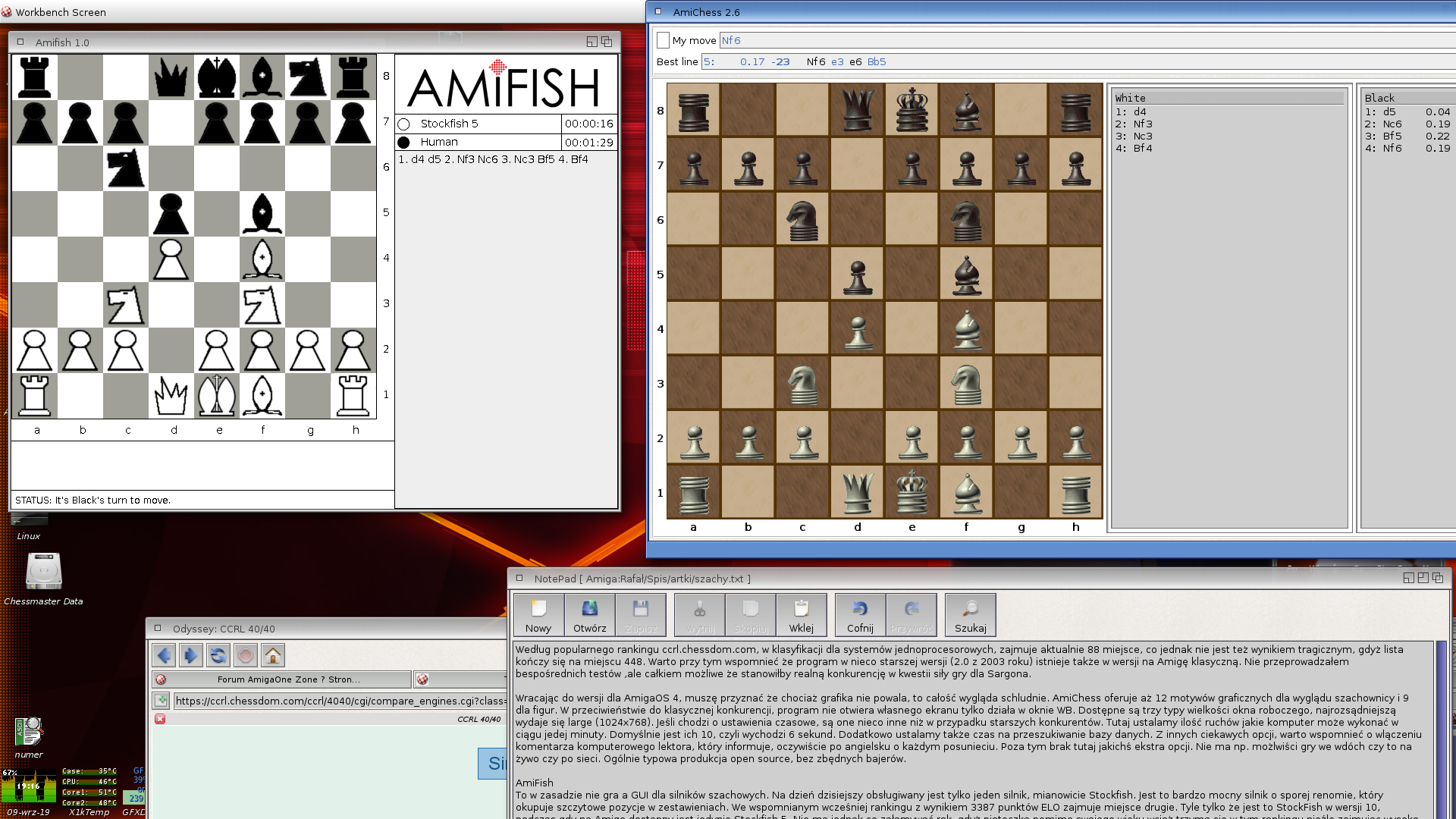
Task: Click the Workbench Screen title bar icon
Action: coord(7,11)
